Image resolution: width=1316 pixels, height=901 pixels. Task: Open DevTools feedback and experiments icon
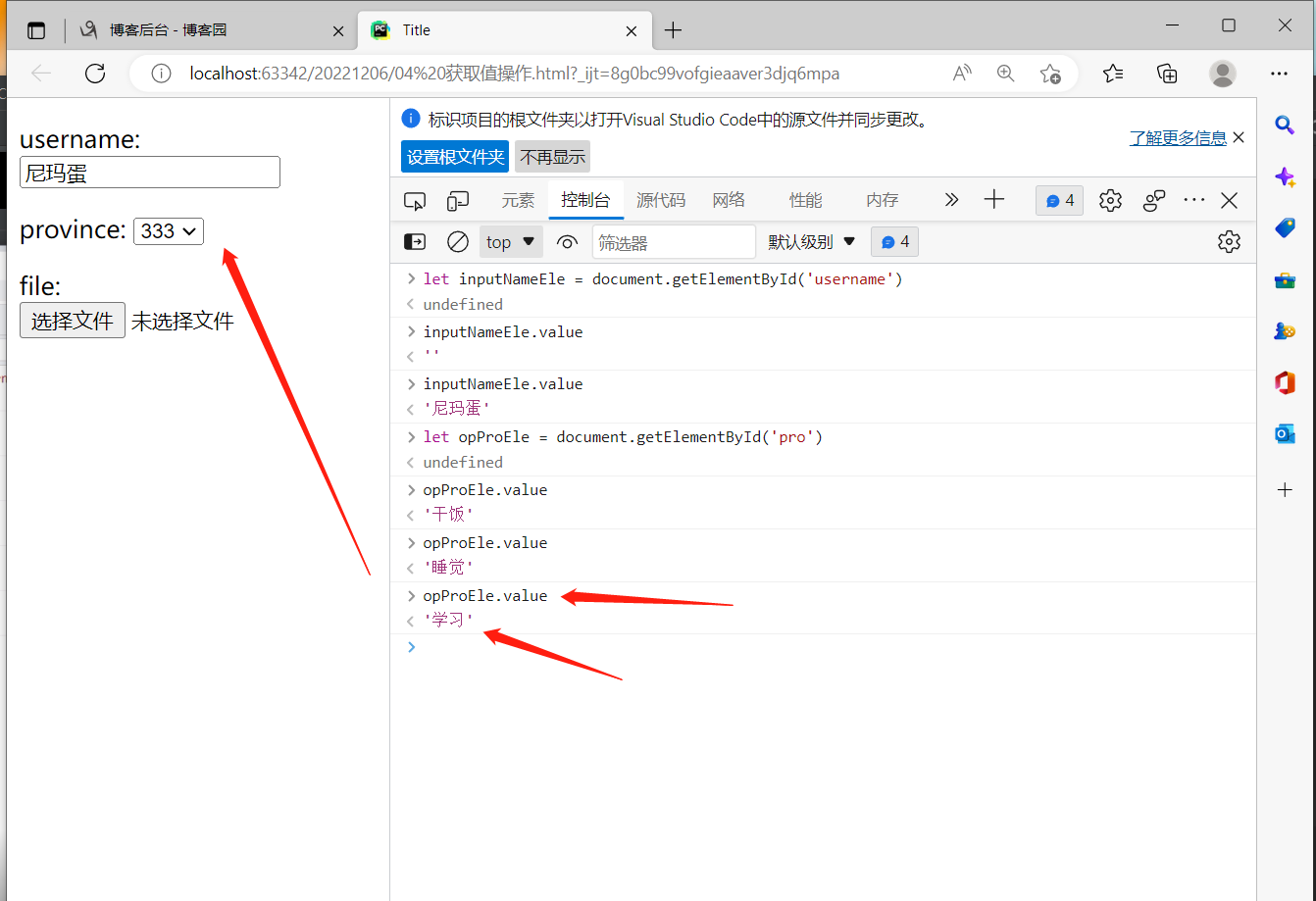click(1154, 200)
